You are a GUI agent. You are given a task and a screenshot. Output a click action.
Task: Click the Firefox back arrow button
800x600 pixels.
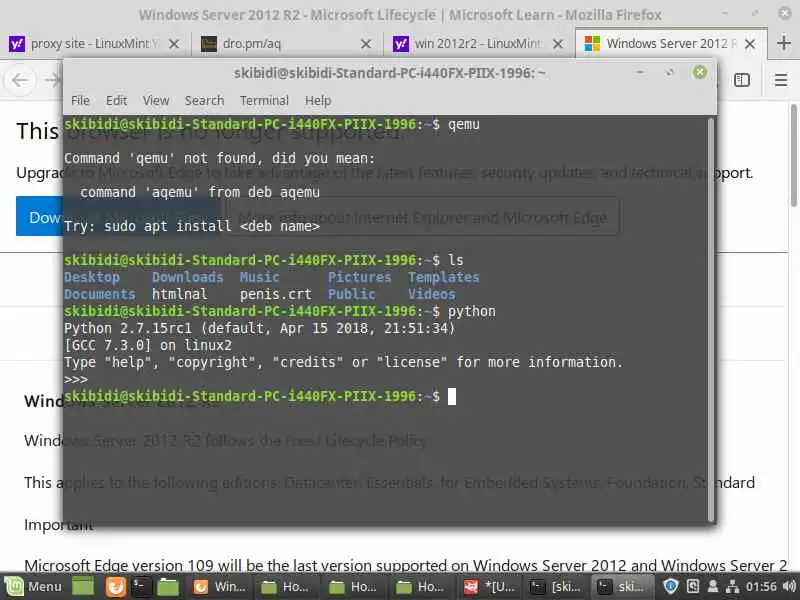(20, 80)
